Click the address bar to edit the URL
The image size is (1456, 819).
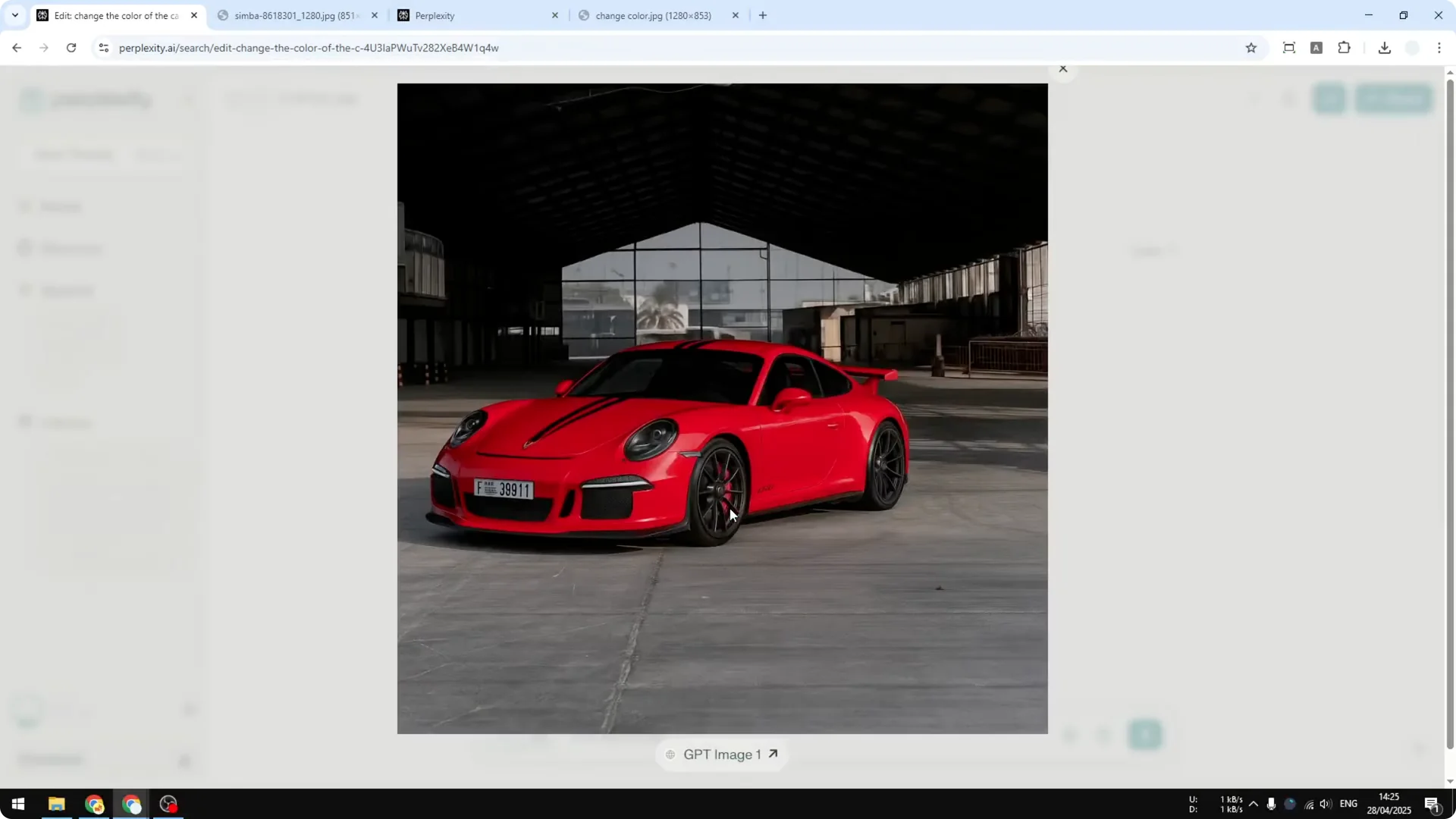point(531,47)
